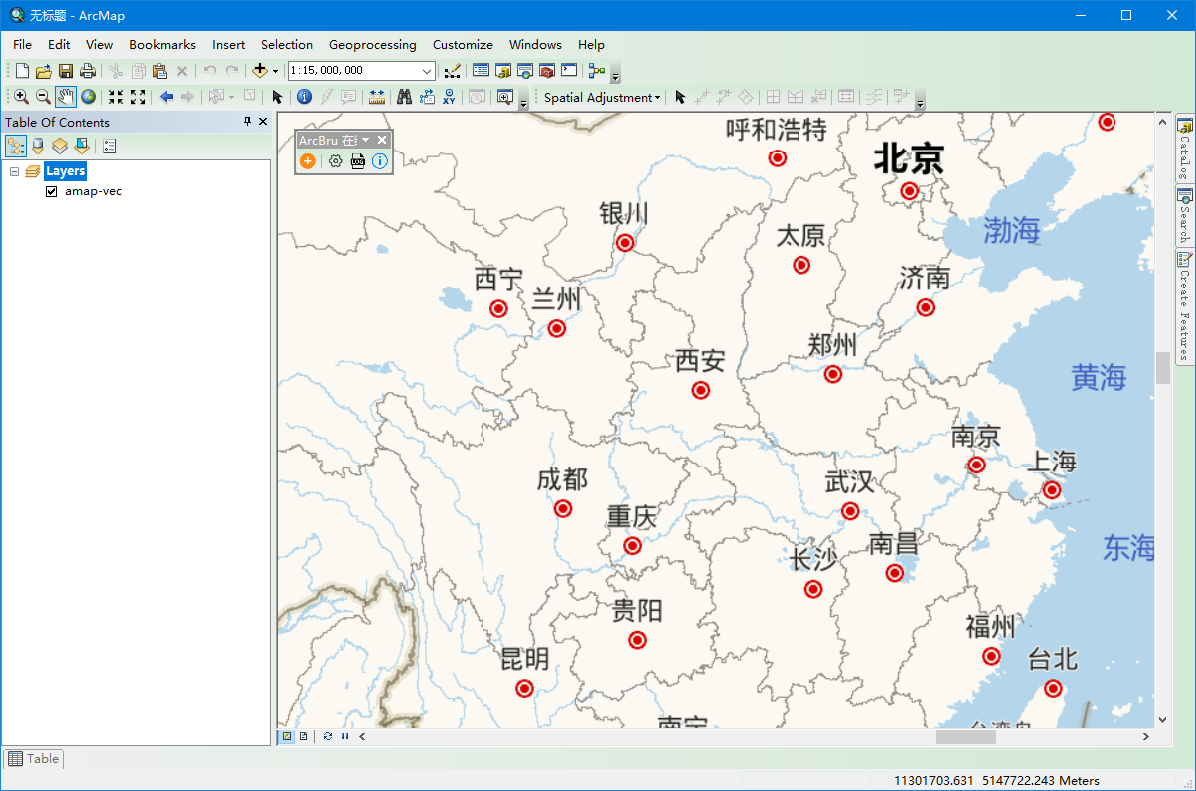Launch ModelBuilder window
The height and width of the screenshot is (791, 1196).
pos(596,71)
